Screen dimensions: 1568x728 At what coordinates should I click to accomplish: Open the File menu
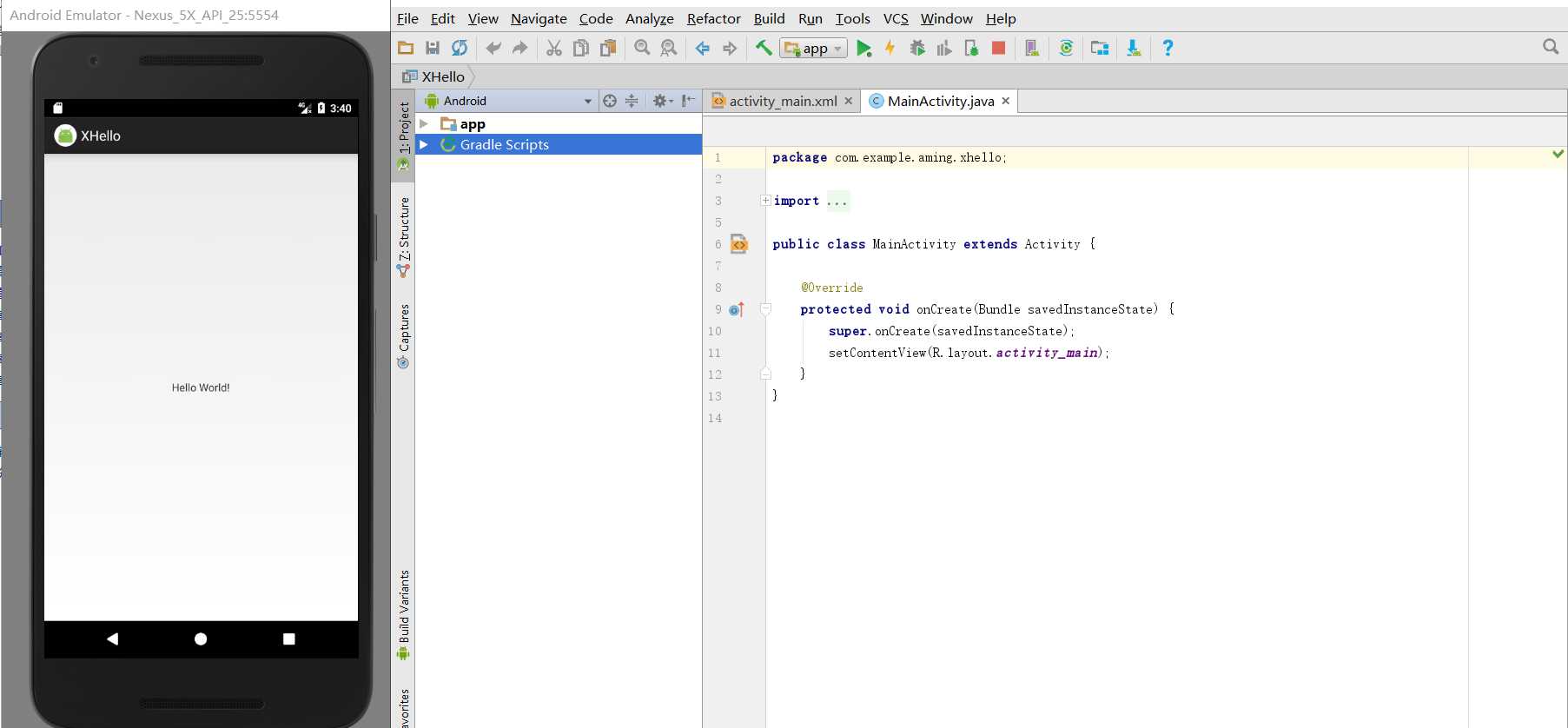(407, 18)
